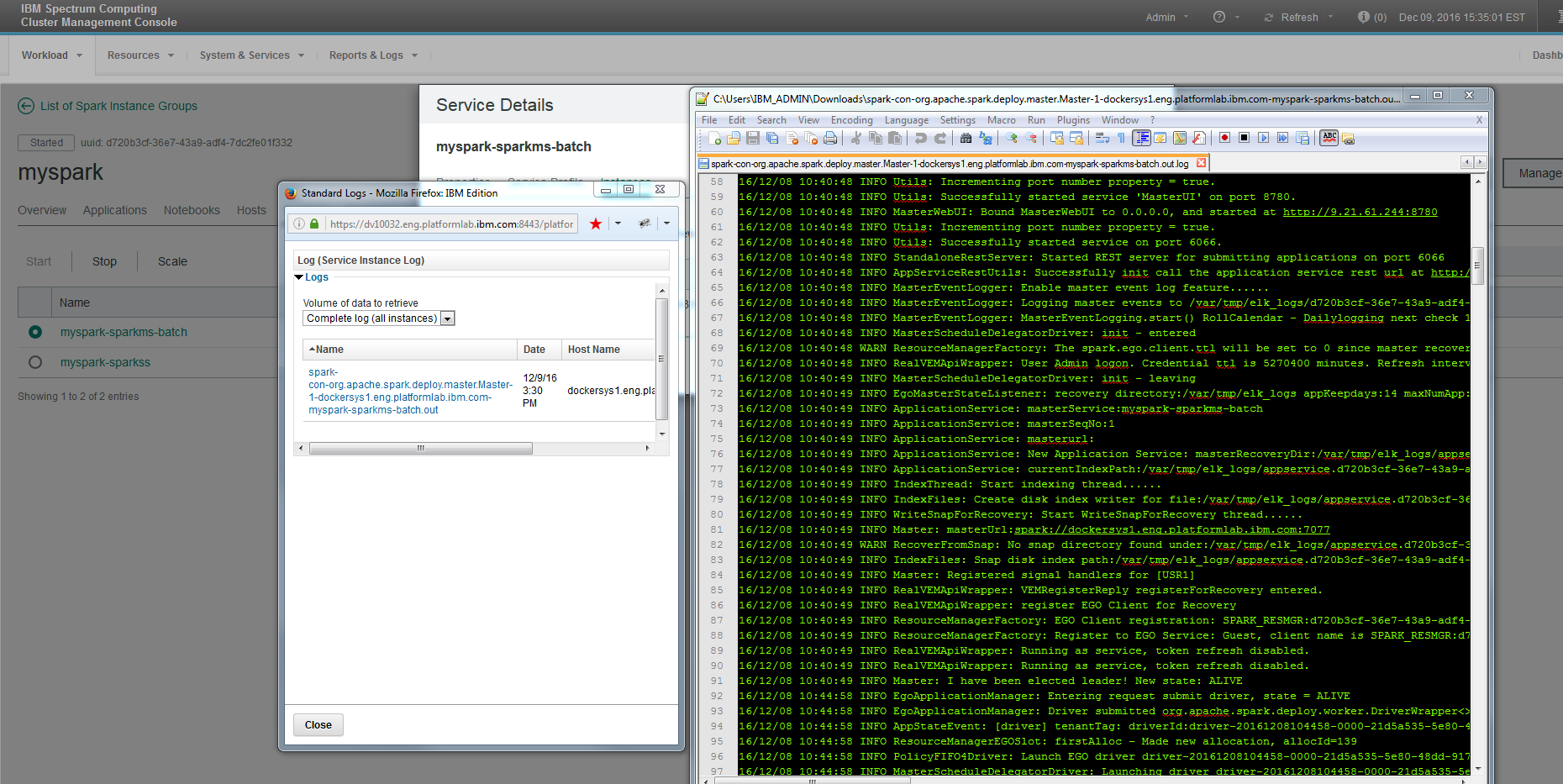Viewport: 1563px width, 784px height.
Task: Open the Search menu in Notepad++
Action: (771, 119)
